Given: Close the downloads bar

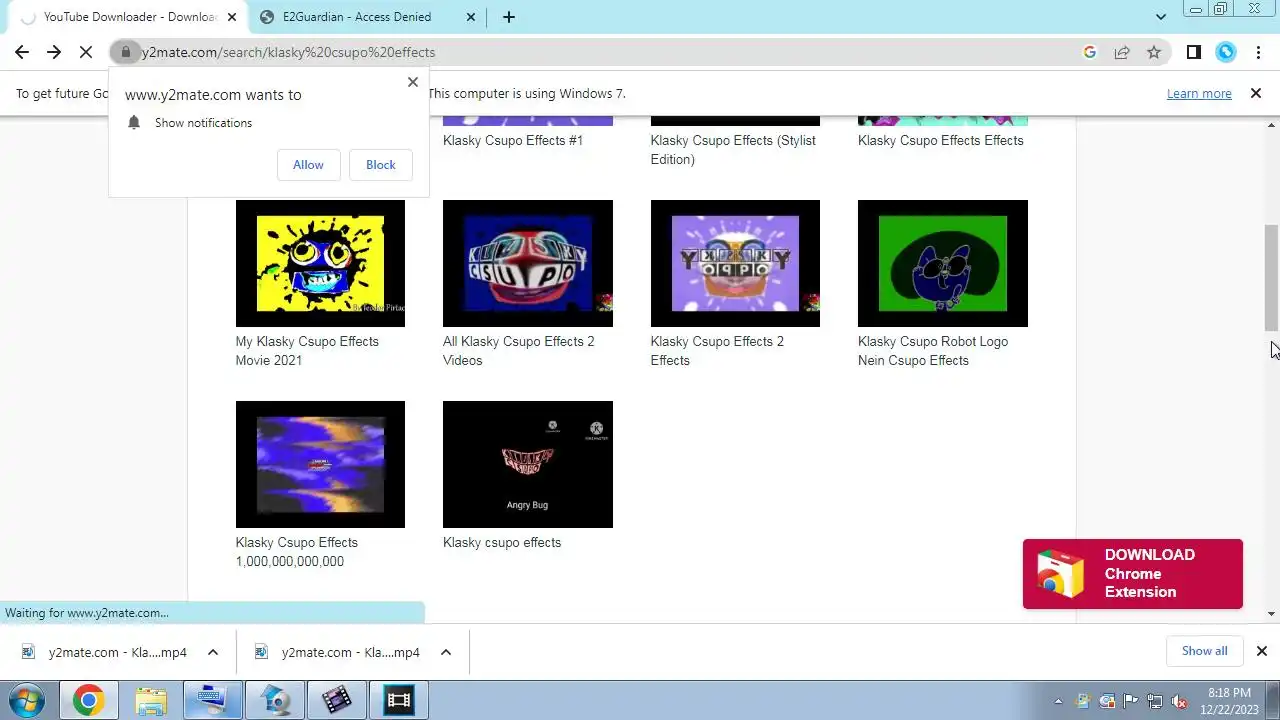Looking at the screenshot, I should click(x=1262, y=651).
